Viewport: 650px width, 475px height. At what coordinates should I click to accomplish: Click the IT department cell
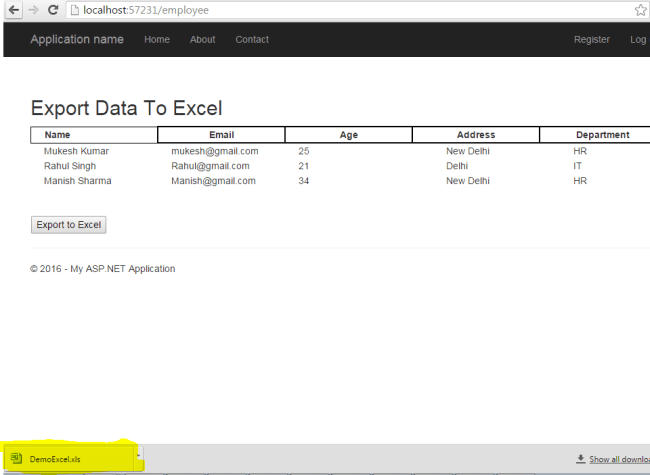[577, 166]
